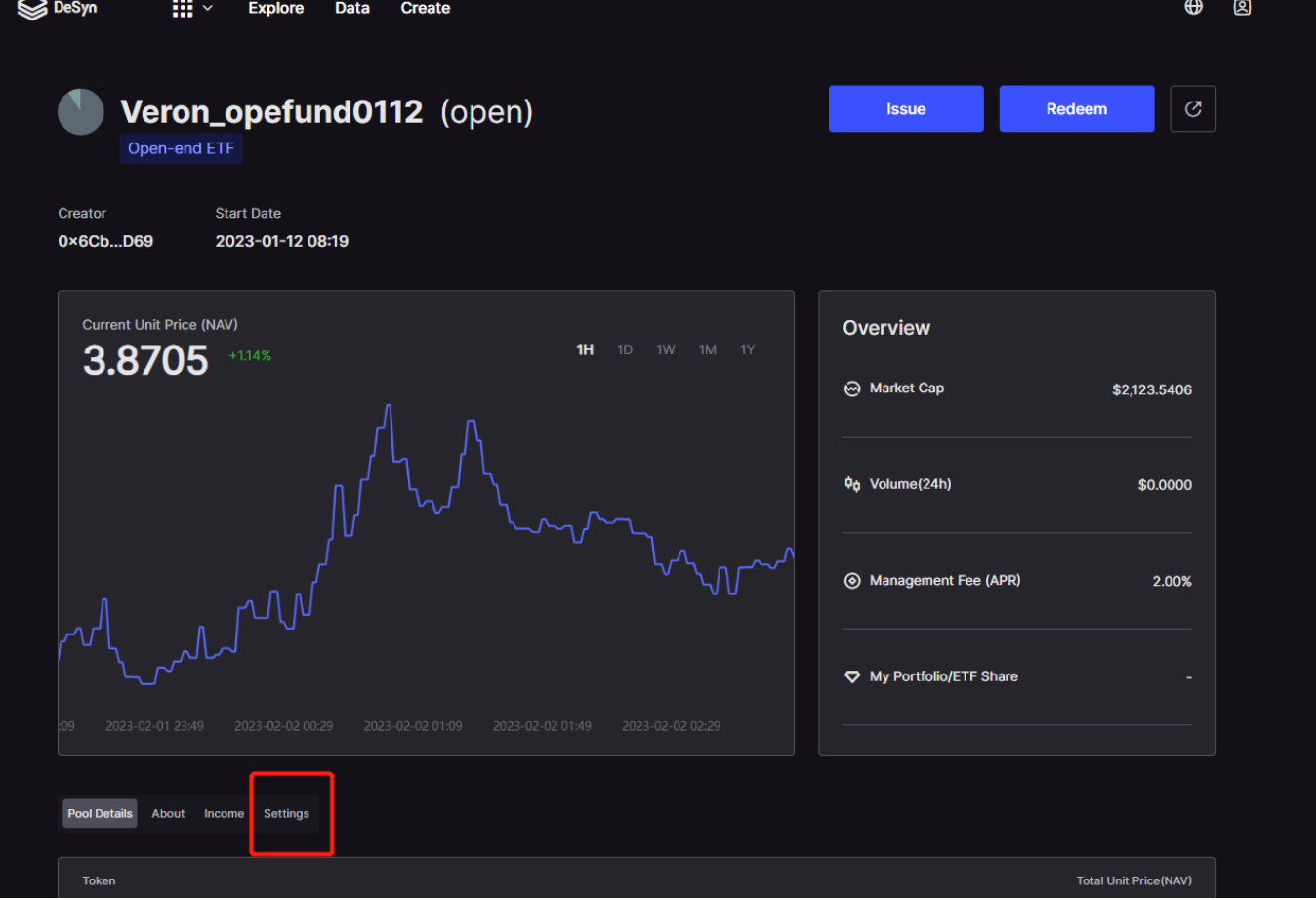The height and width of the screenshot is (900, 1316).
Task: Open the Explore menu
Action: click(275, 9)
